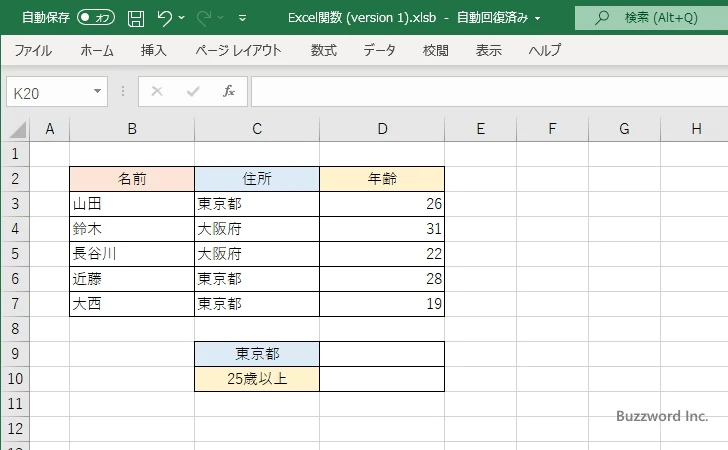Click the 年齢 header cell
Viewport: 728px width, 450px height.
382,179
